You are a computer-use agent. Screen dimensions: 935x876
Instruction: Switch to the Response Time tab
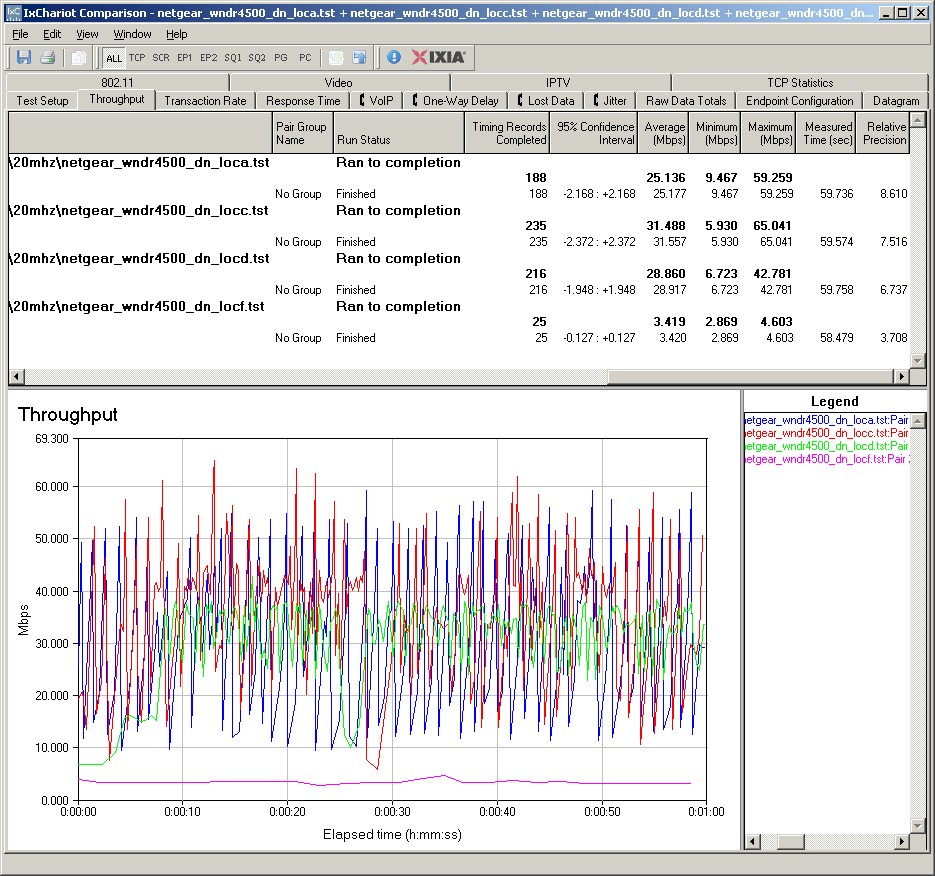click(x=303, y=101)
